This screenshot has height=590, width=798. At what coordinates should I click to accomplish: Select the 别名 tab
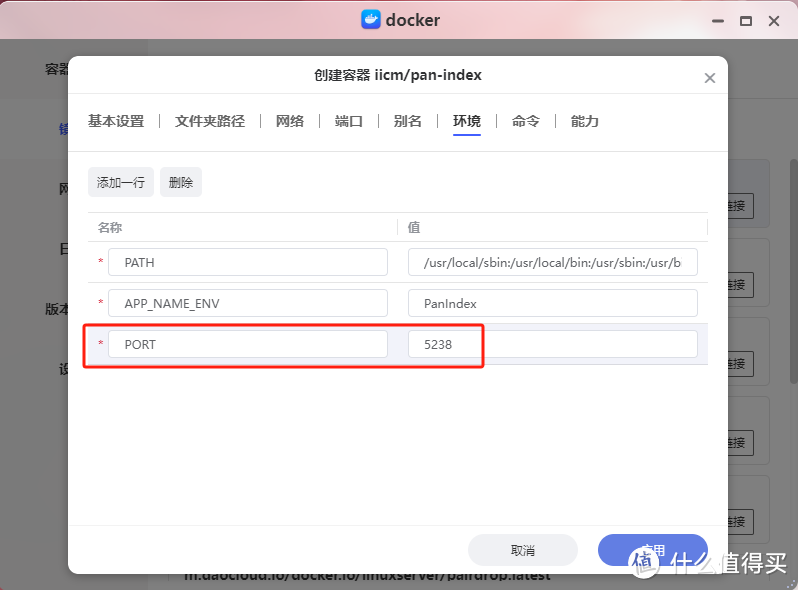coord(408,121)
